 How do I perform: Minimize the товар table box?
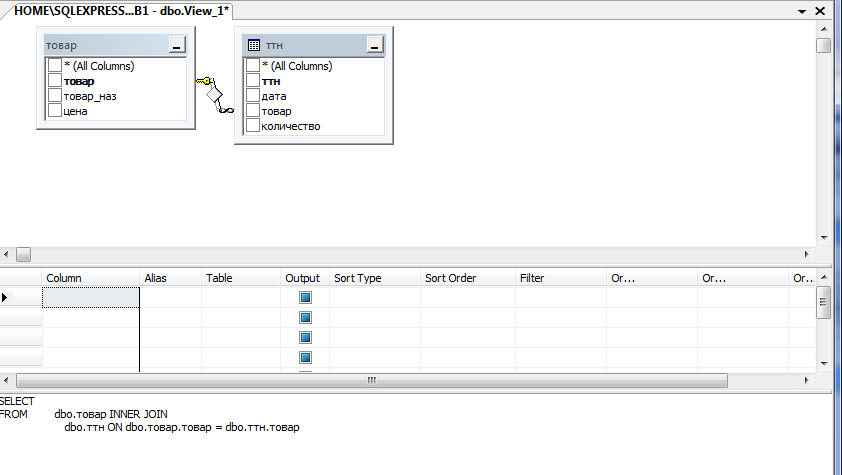tap(177, 45)
